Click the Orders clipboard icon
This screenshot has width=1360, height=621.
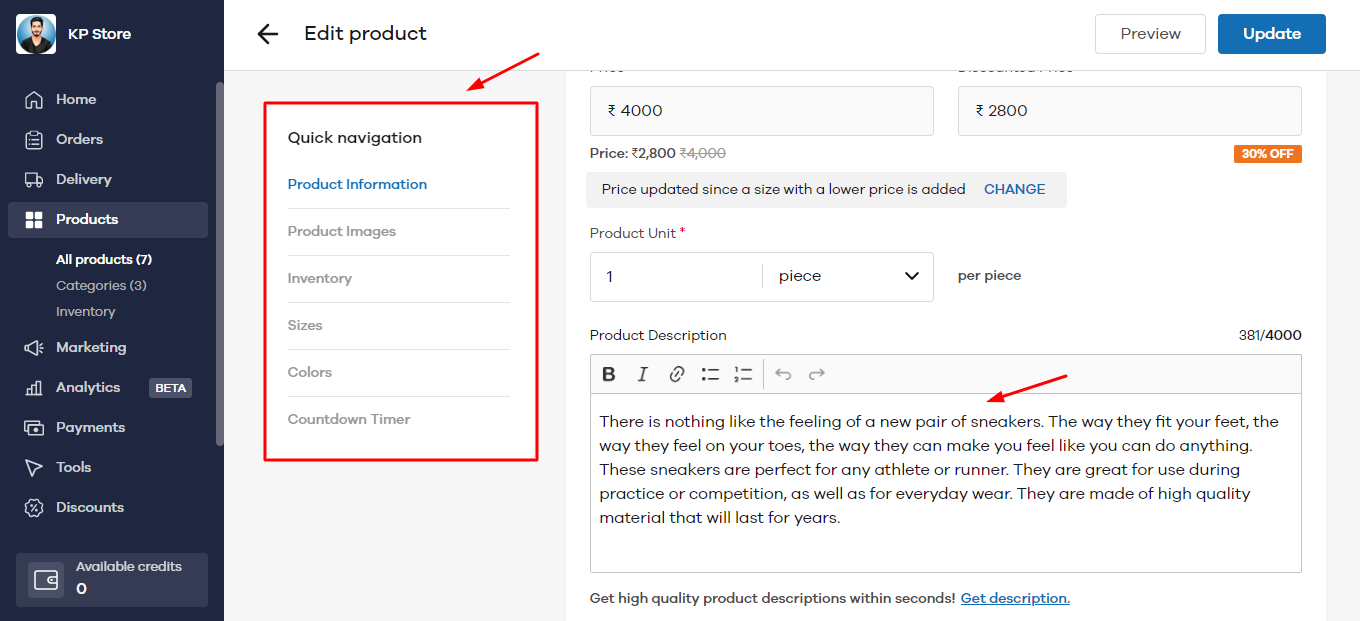[34, 140]
